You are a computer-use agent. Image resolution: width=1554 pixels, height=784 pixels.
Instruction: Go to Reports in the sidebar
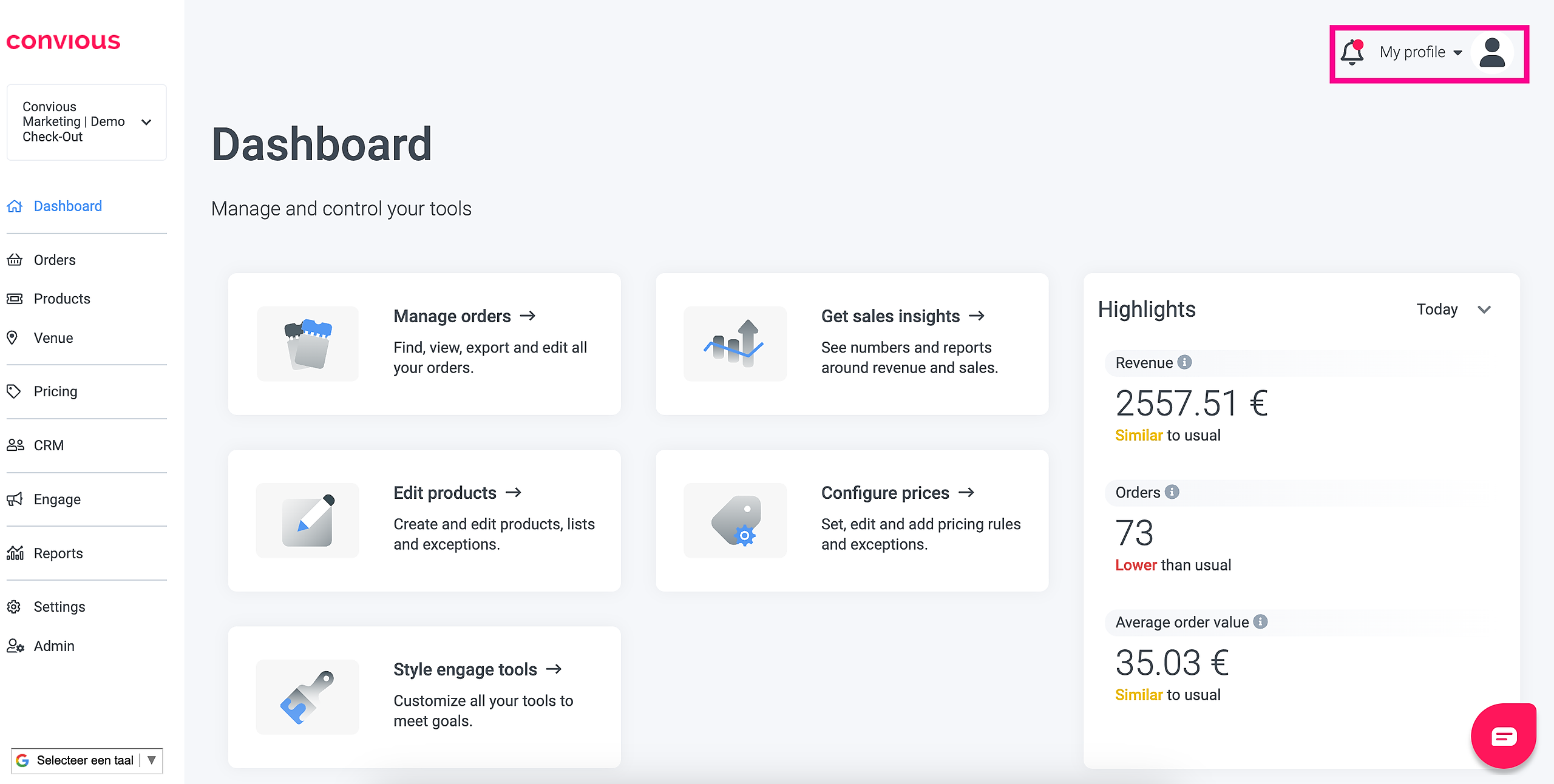click(58, 553)
